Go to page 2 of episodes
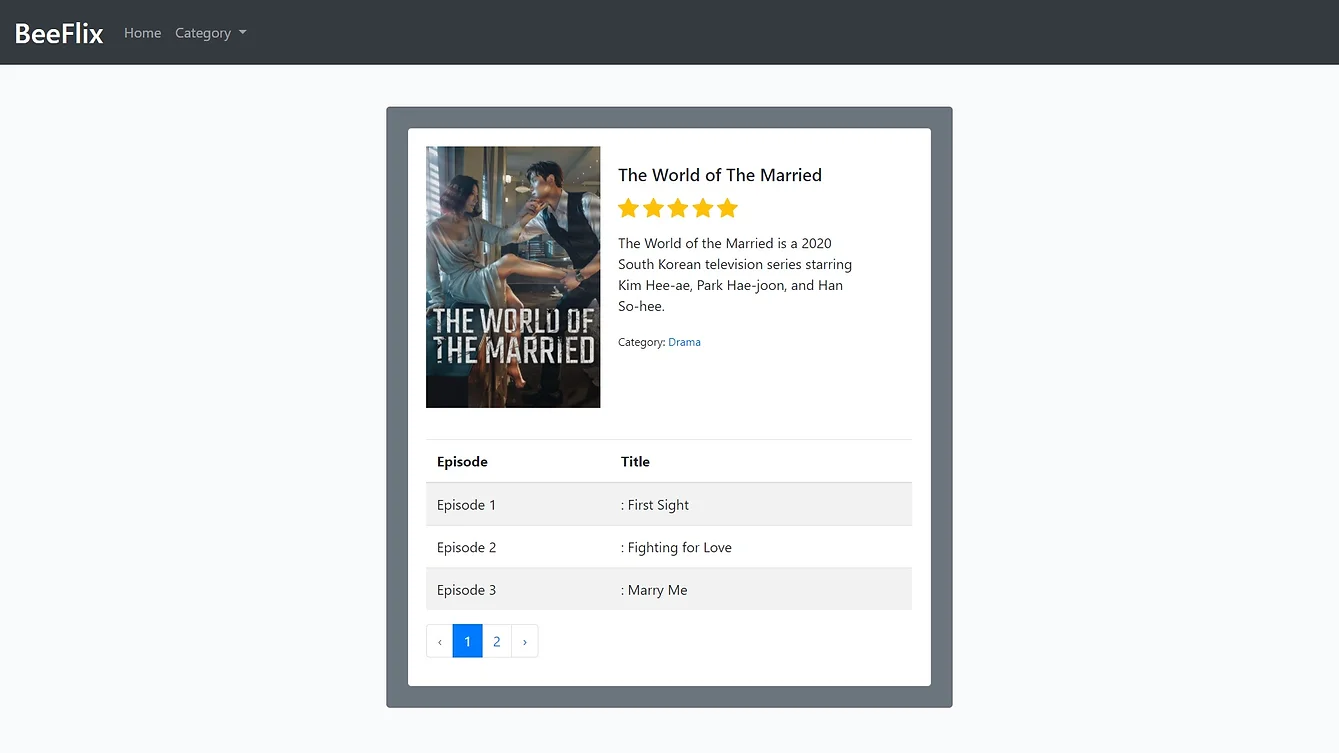 tap(497, 641)
